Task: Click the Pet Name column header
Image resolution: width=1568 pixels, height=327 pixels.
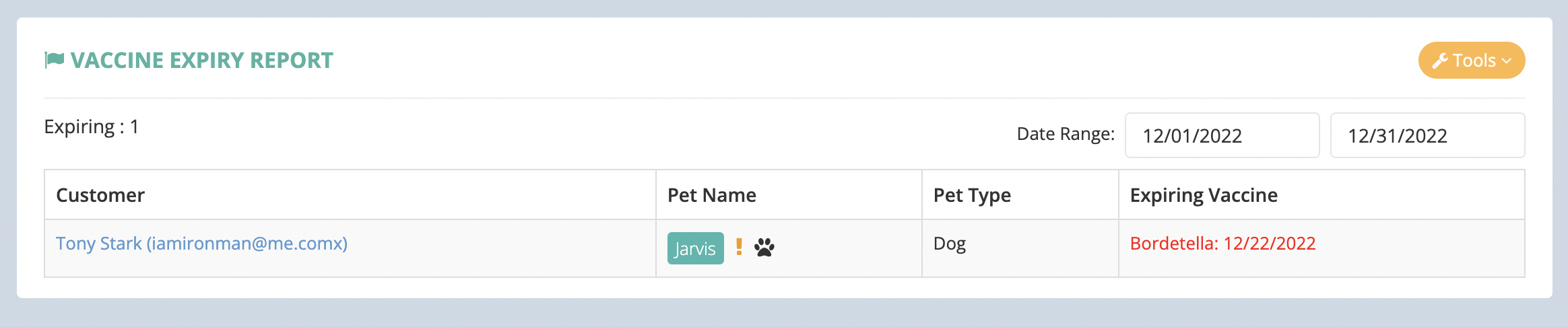Action: pyautogui.click(x=711, y=195)
